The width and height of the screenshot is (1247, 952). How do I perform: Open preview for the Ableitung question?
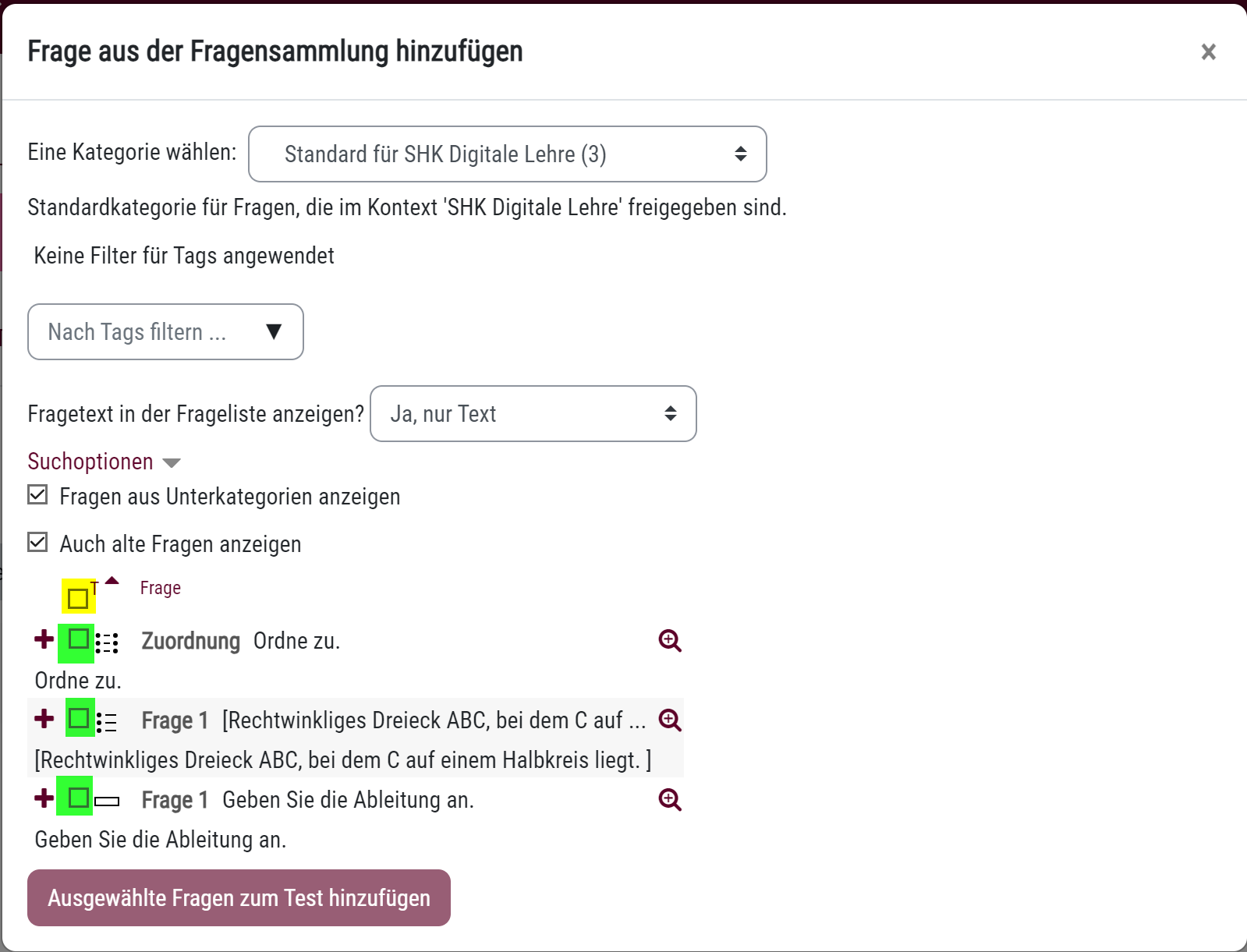670,799
